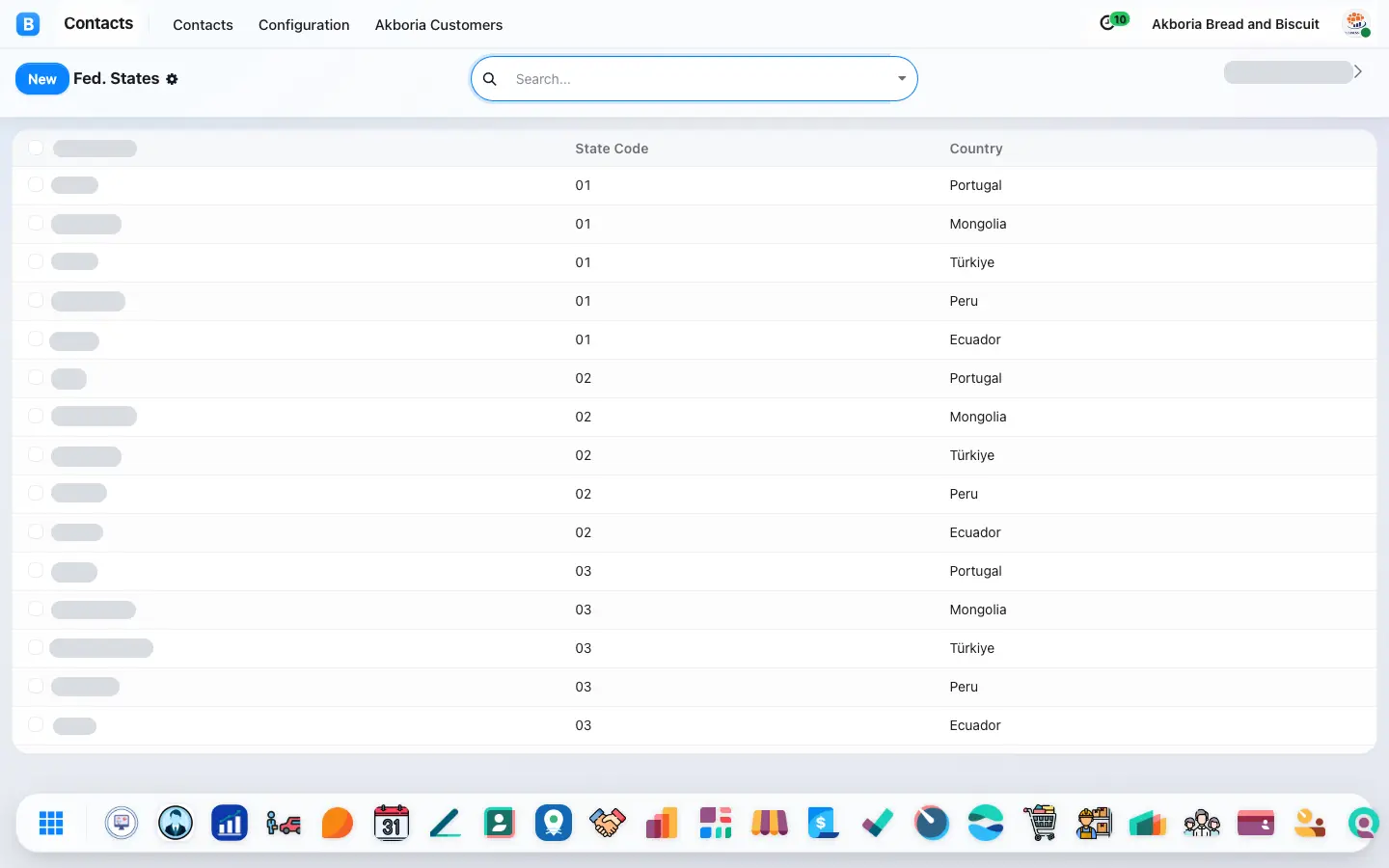
Task: Check the row for 01 Portugal
Action: pos(36,184)
